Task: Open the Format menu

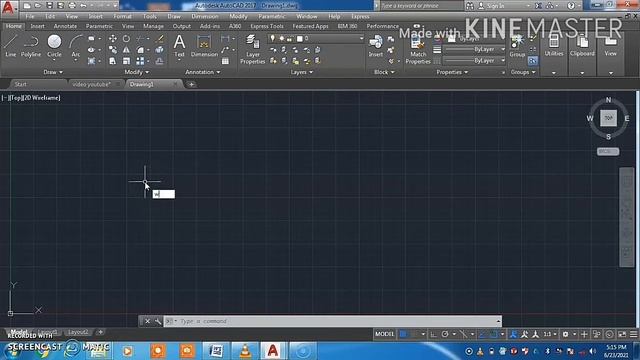Action: click(x=122, y=16)
